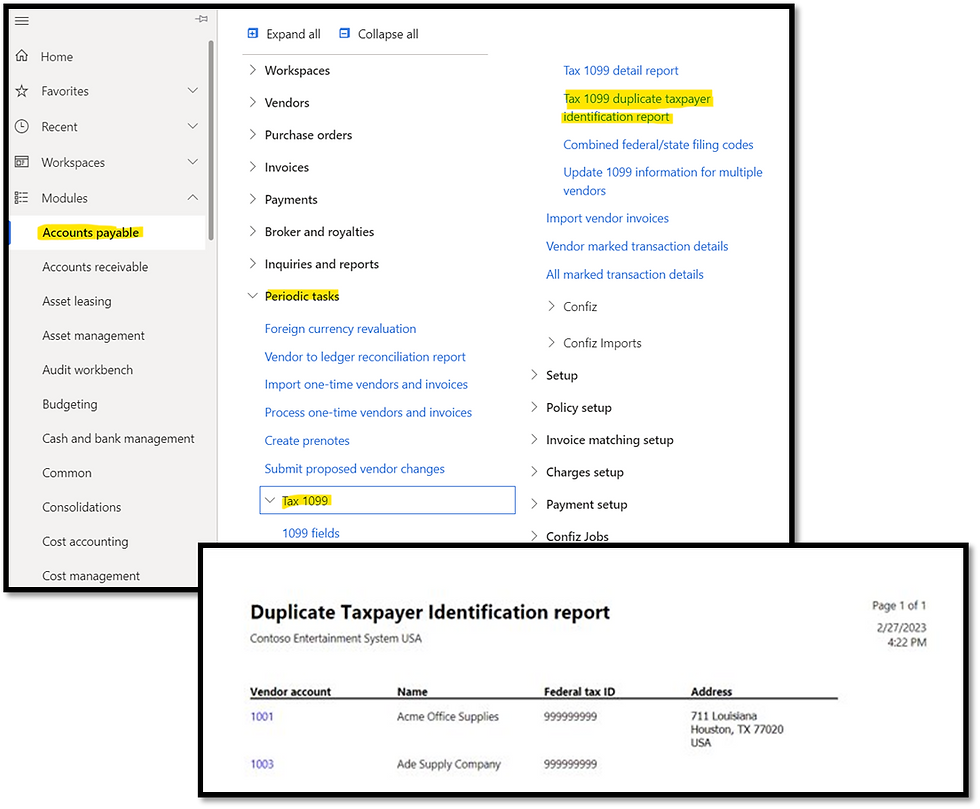The image size is (980, 809).
Task: Collapse the Tax 1099 submenu
Action: 270,501
